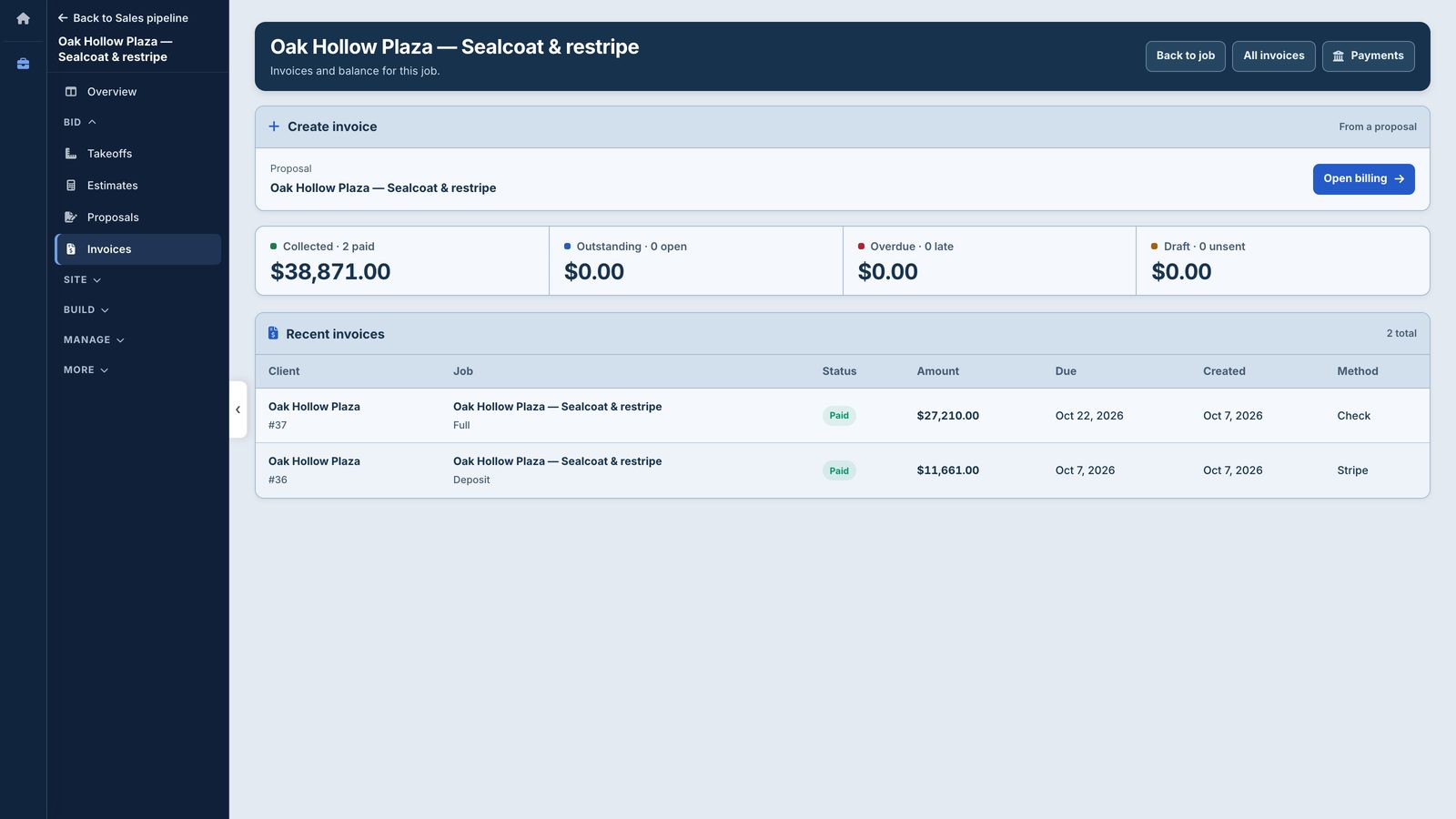Click the Amount column header
1456x819 pixels.
tap(938, 371)
